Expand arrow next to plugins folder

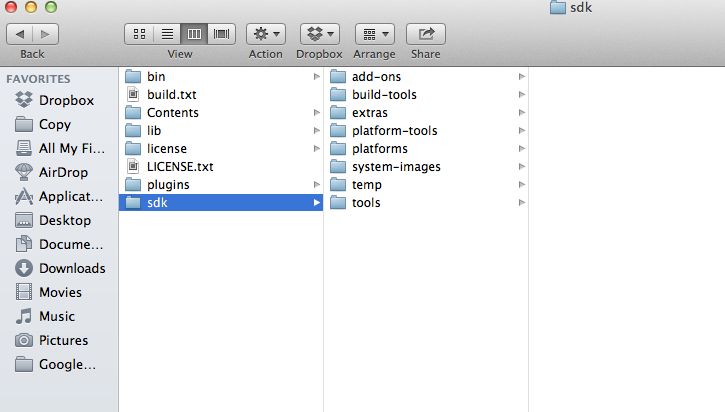pos(317,184)
